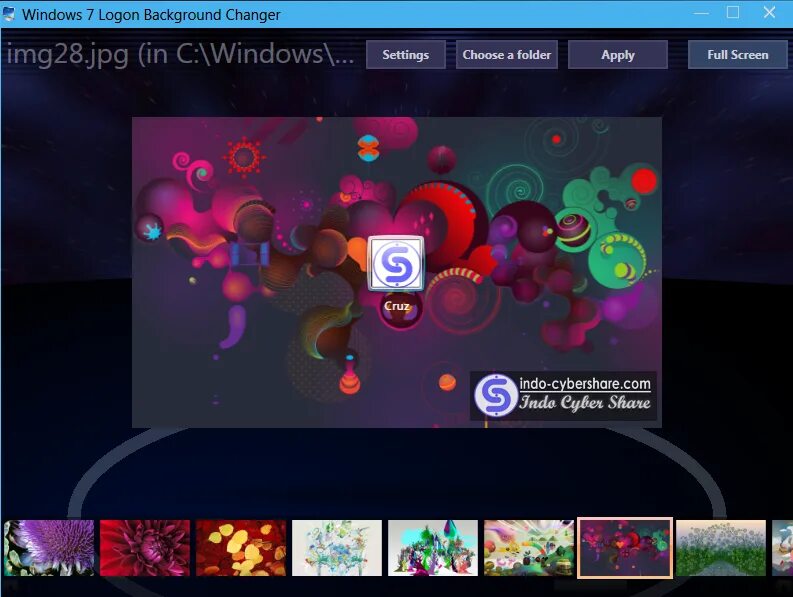Click the large logon background preview image
Screen dimensions: 793x597
397,272
